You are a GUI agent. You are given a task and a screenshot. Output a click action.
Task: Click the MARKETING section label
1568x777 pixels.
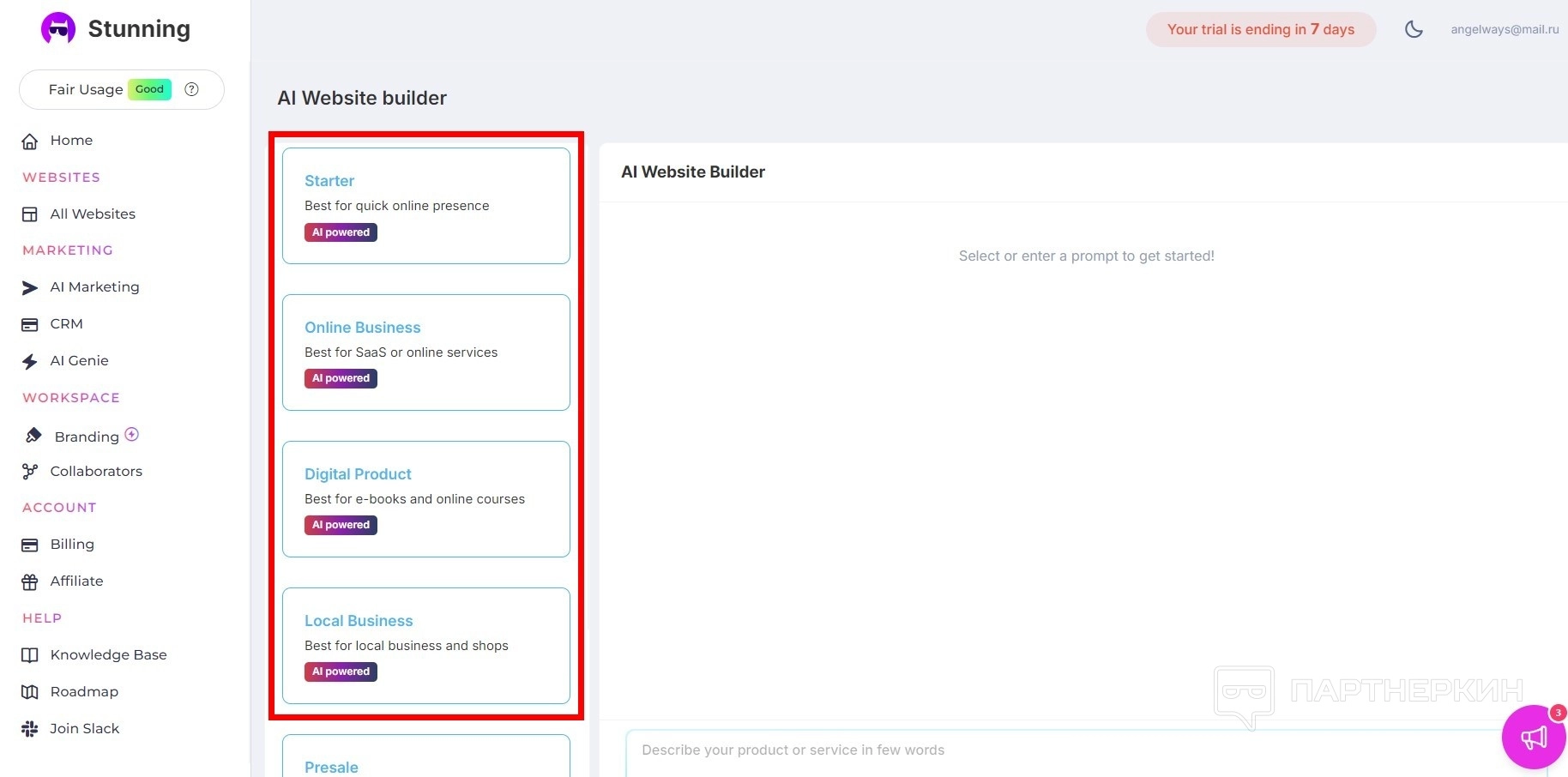tap(68, 250)
